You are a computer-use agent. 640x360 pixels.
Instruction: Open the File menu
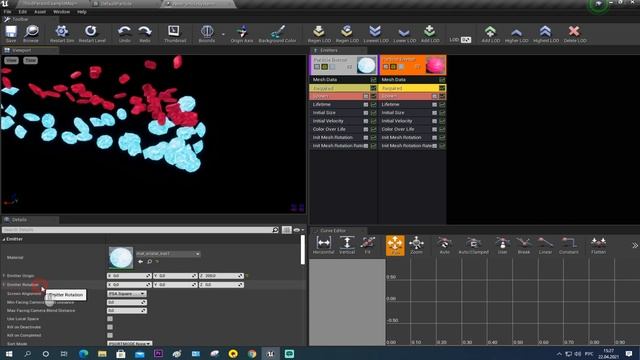[x=7, y=12]
